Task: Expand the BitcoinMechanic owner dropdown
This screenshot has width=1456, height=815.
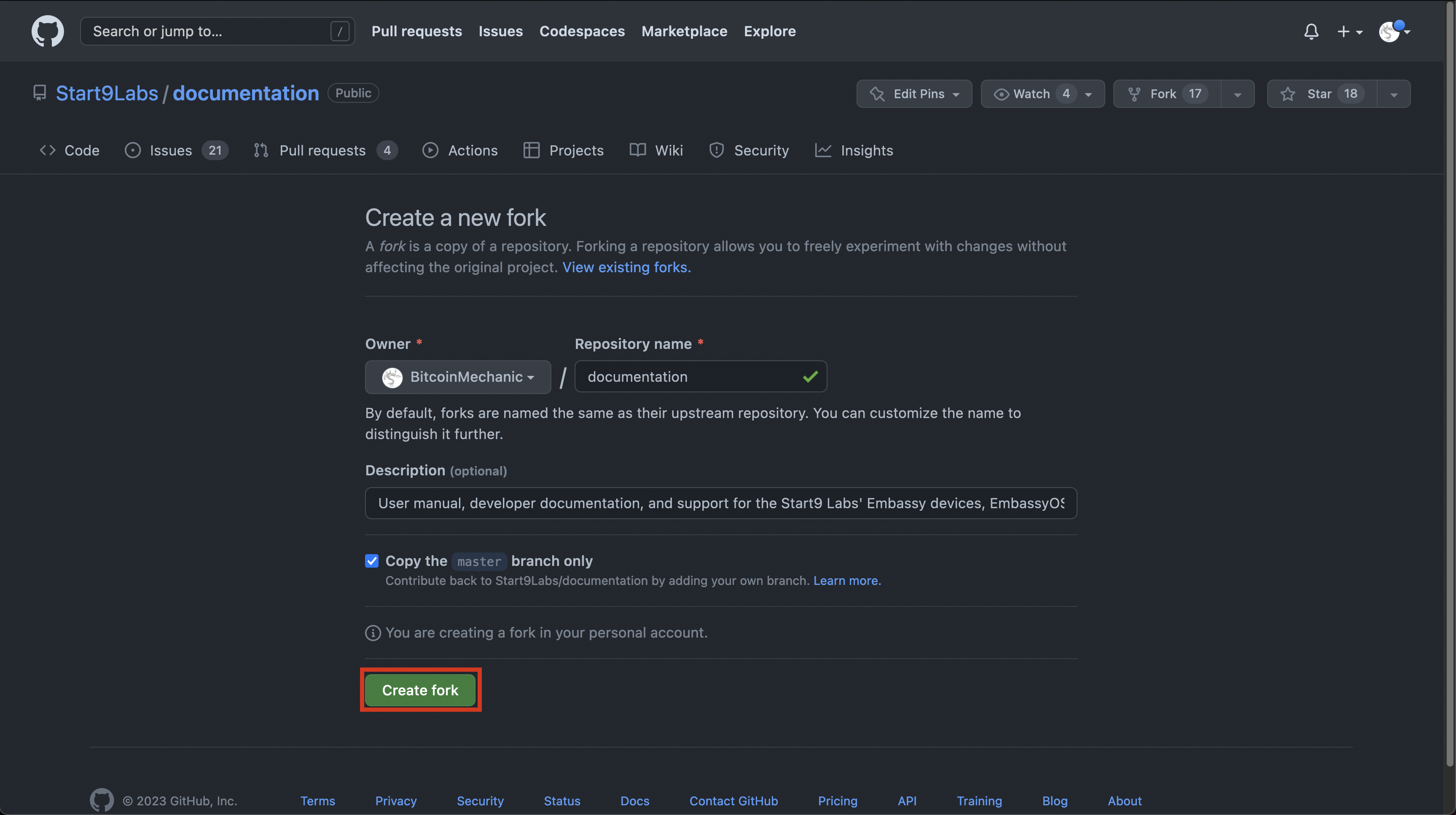Action: tap(458, 377)
